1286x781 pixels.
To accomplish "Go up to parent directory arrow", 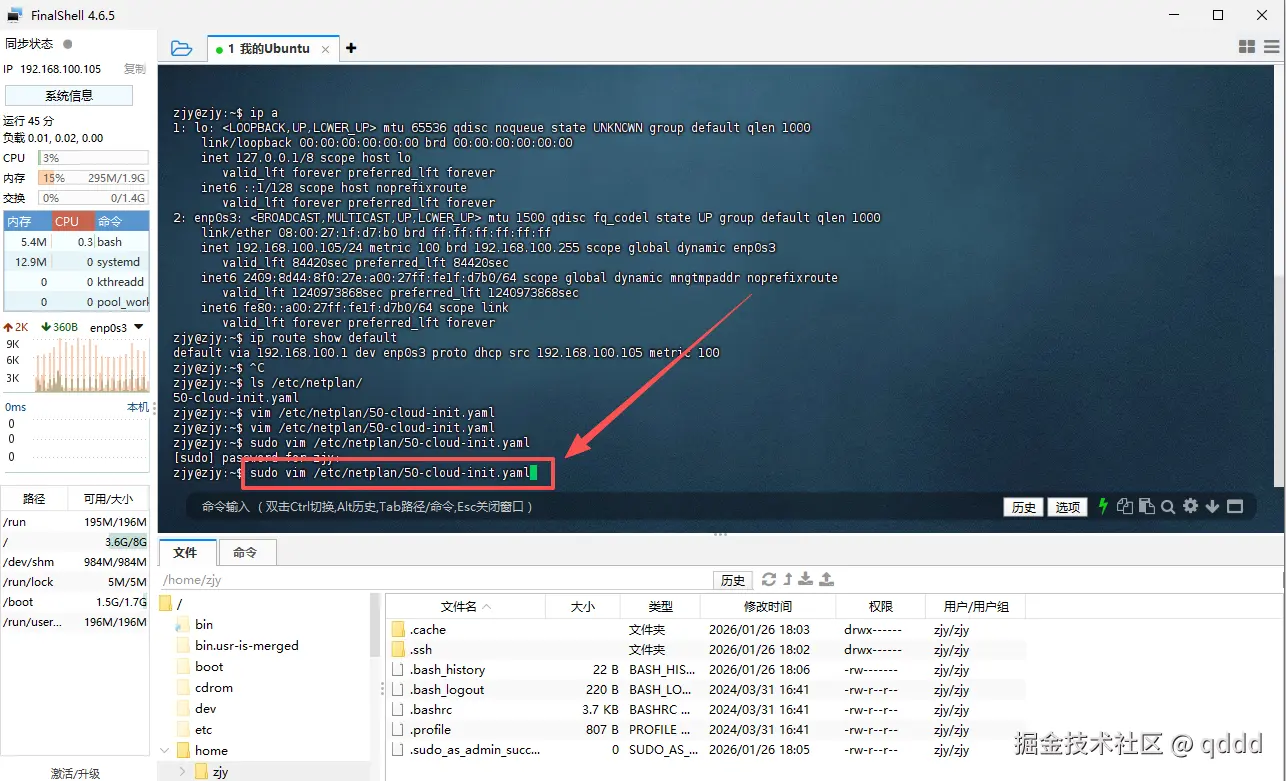I will click(788, 579).
